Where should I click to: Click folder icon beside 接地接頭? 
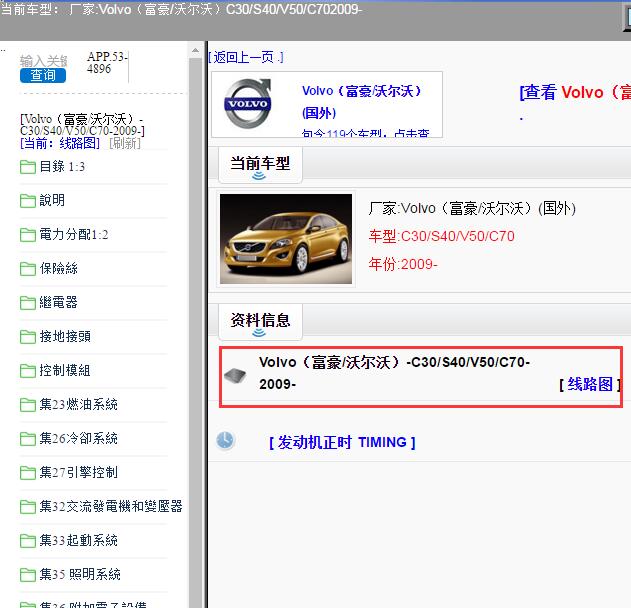point(28,336)
